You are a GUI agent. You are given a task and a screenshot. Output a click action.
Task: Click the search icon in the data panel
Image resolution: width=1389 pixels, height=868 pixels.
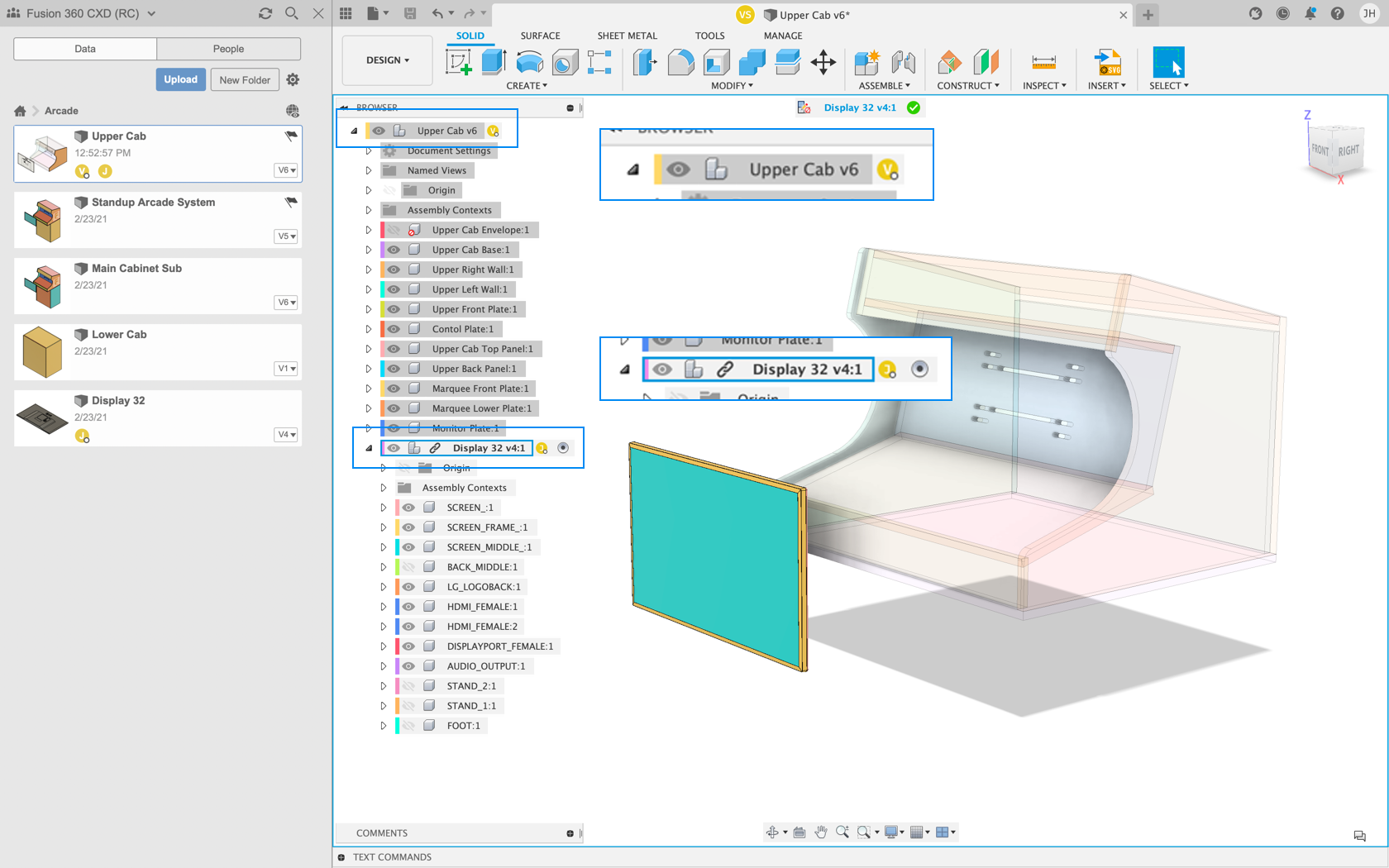(x=291, y=13)
